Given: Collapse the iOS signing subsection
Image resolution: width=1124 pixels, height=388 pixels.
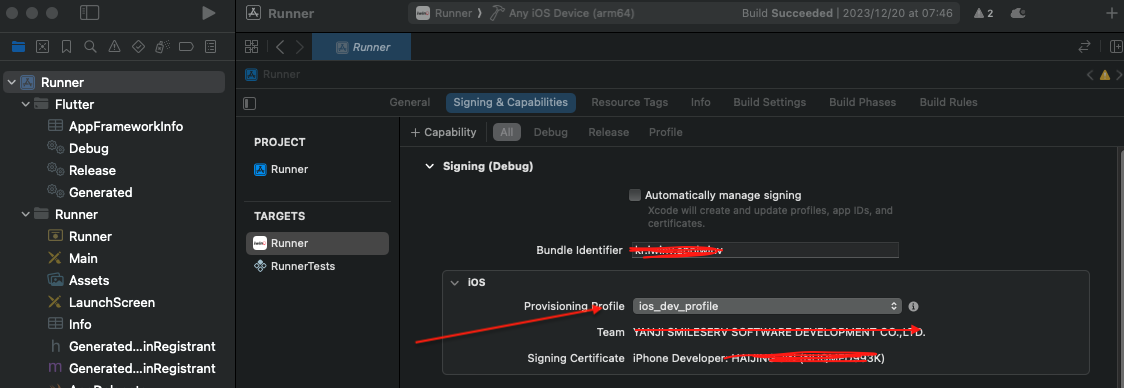Looking at the screenshot, I should (x=454, y=283).
